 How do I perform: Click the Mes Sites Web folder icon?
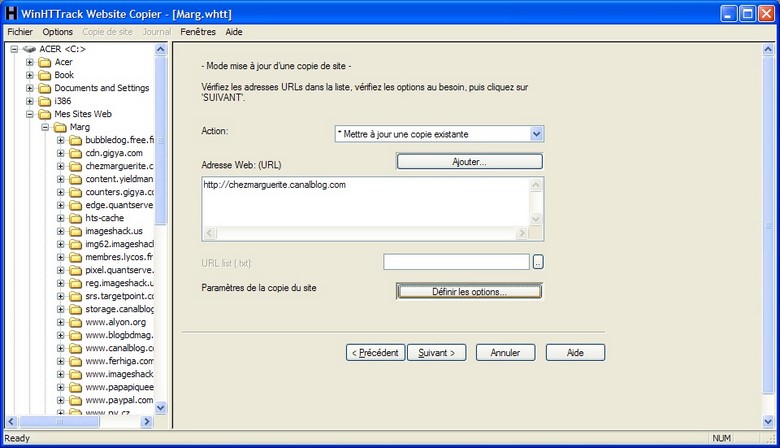click(x=45, y=114)
